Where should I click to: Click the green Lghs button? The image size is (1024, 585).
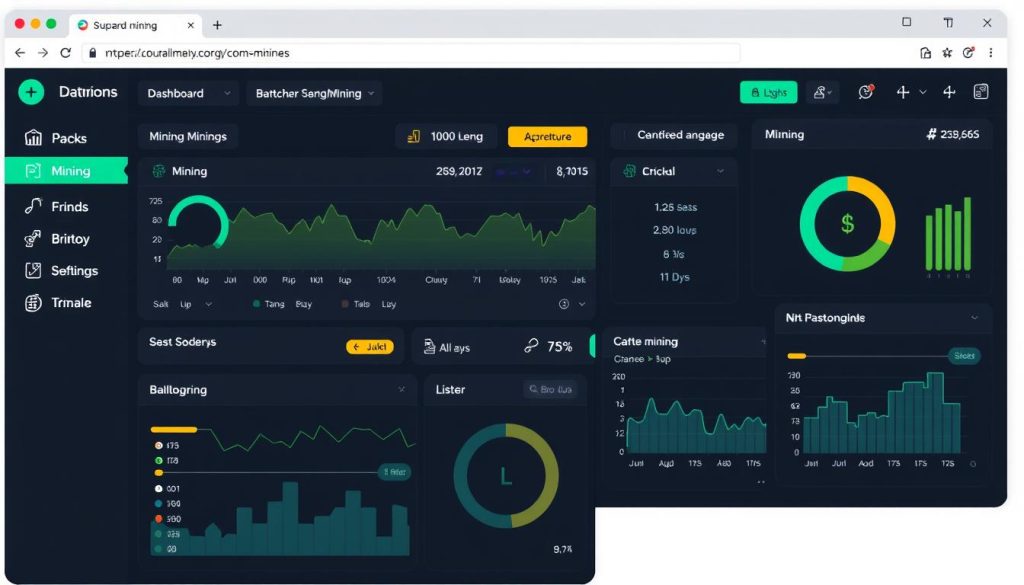[x=769, y=92]
